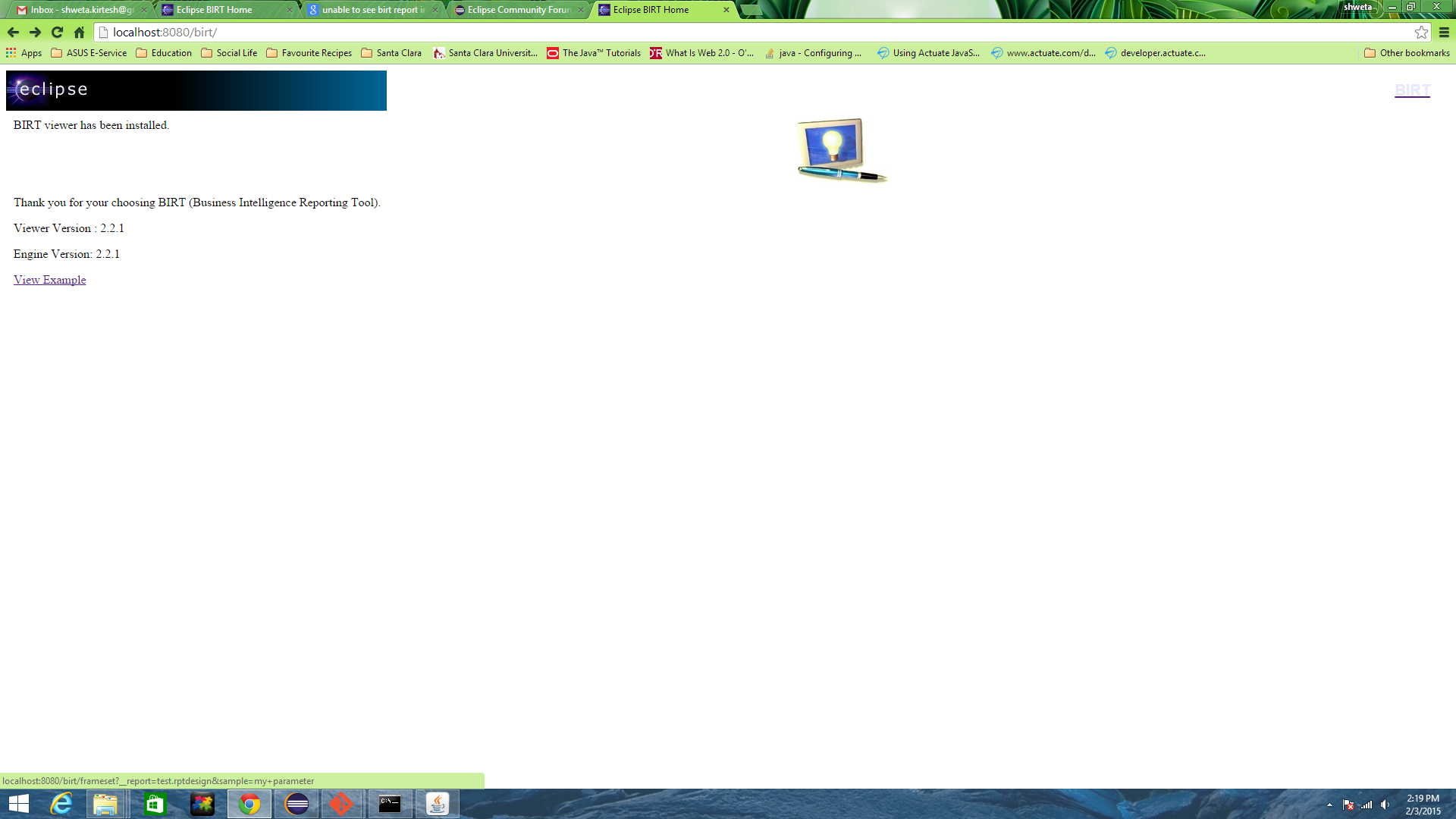Open the Windows Store taskbar icon
Image resolution: width=1456 pixels, height=819 pixels.
tap(155, 804)
